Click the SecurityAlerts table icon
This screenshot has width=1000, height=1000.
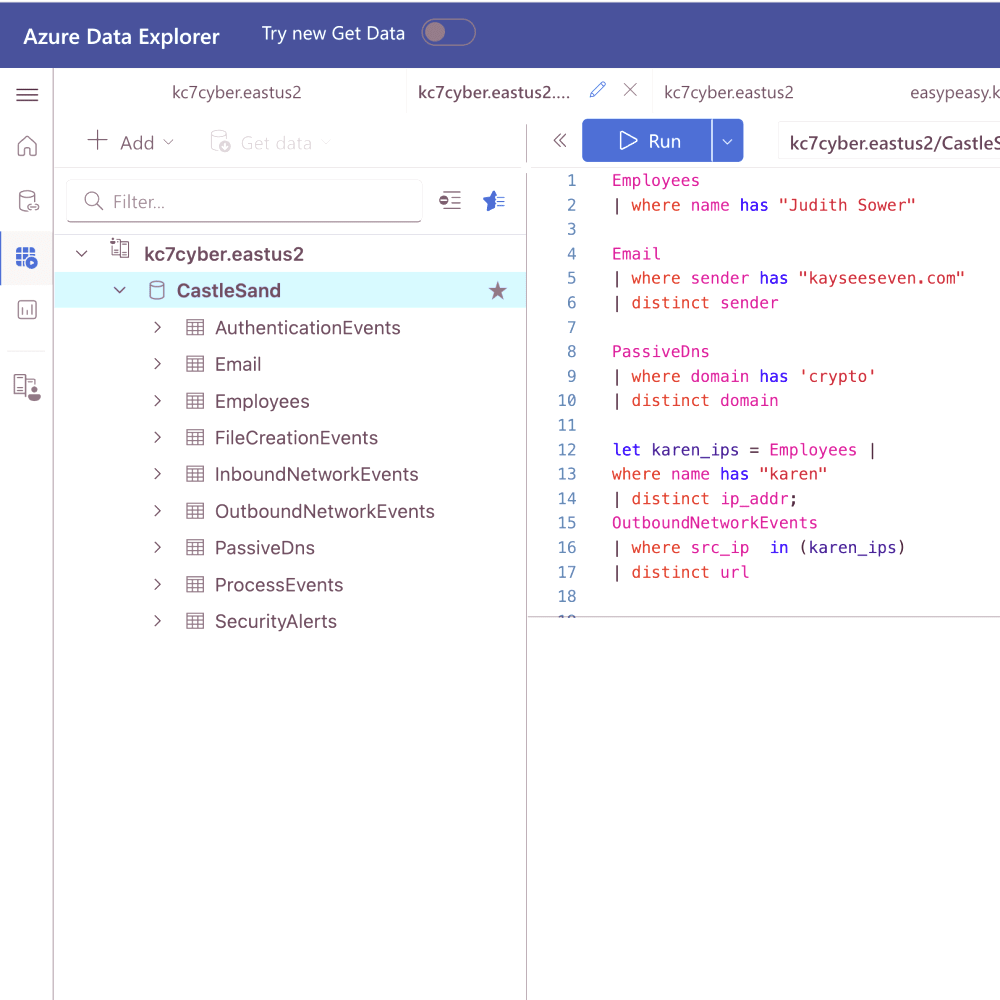[195, 621]
